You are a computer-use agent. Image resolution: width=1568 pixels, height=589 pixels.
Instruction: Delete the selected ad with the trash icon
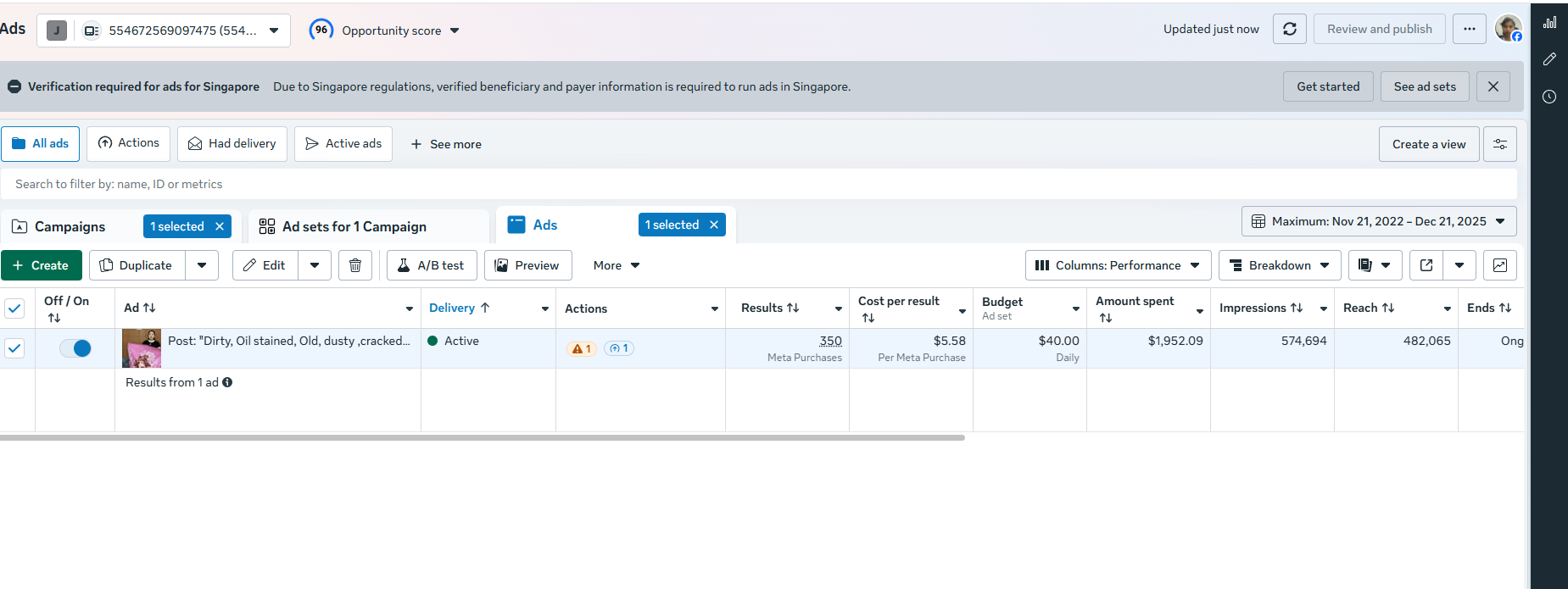point(355,265)
